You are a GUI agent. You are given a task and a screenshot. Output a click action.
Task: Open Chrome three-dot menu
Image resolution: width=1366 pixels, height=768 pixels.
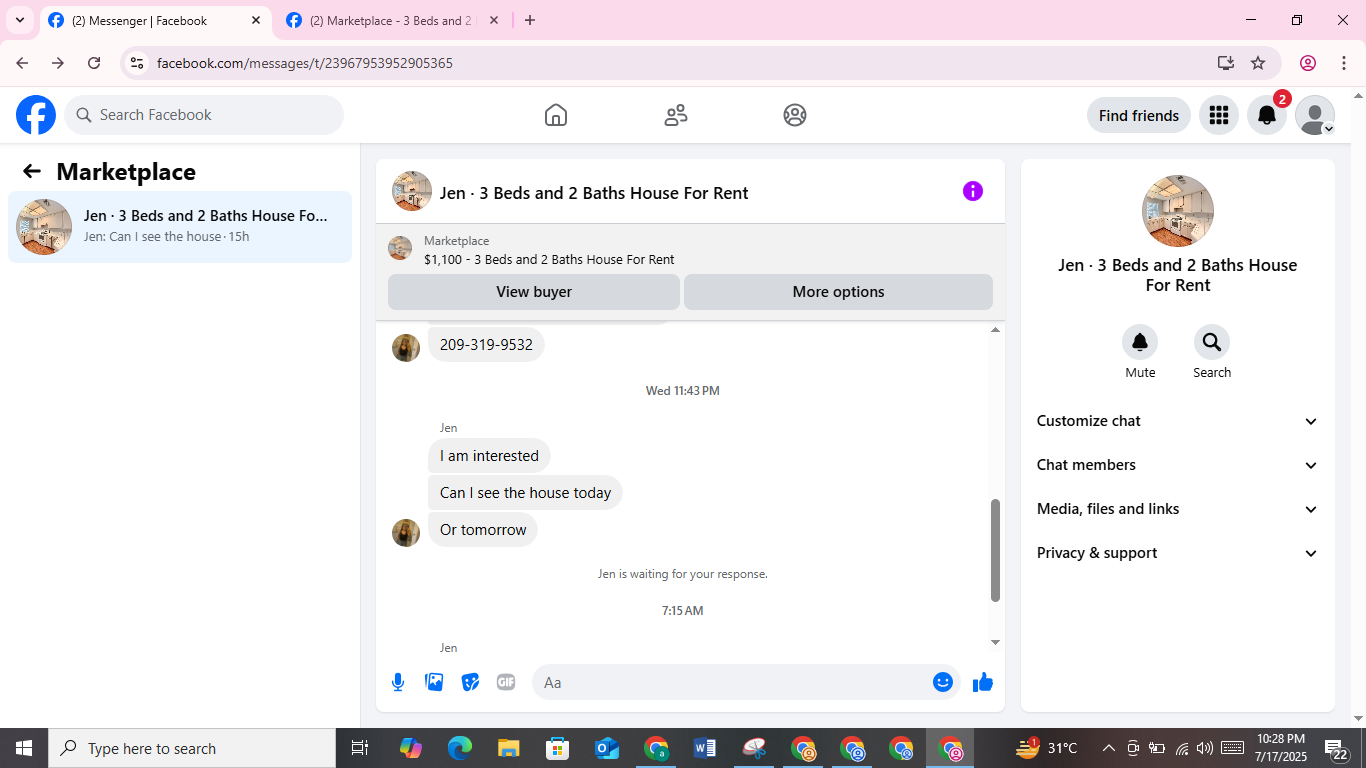click(x=1343, y=63)
